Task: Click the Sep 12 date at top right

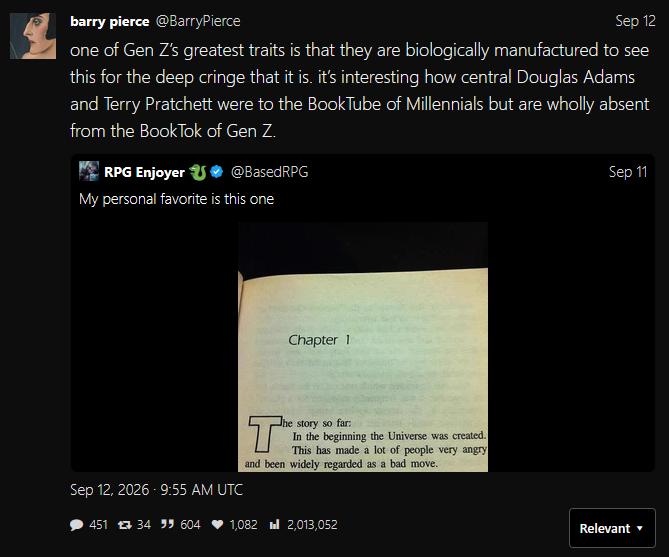Action: tap(635, 21)
